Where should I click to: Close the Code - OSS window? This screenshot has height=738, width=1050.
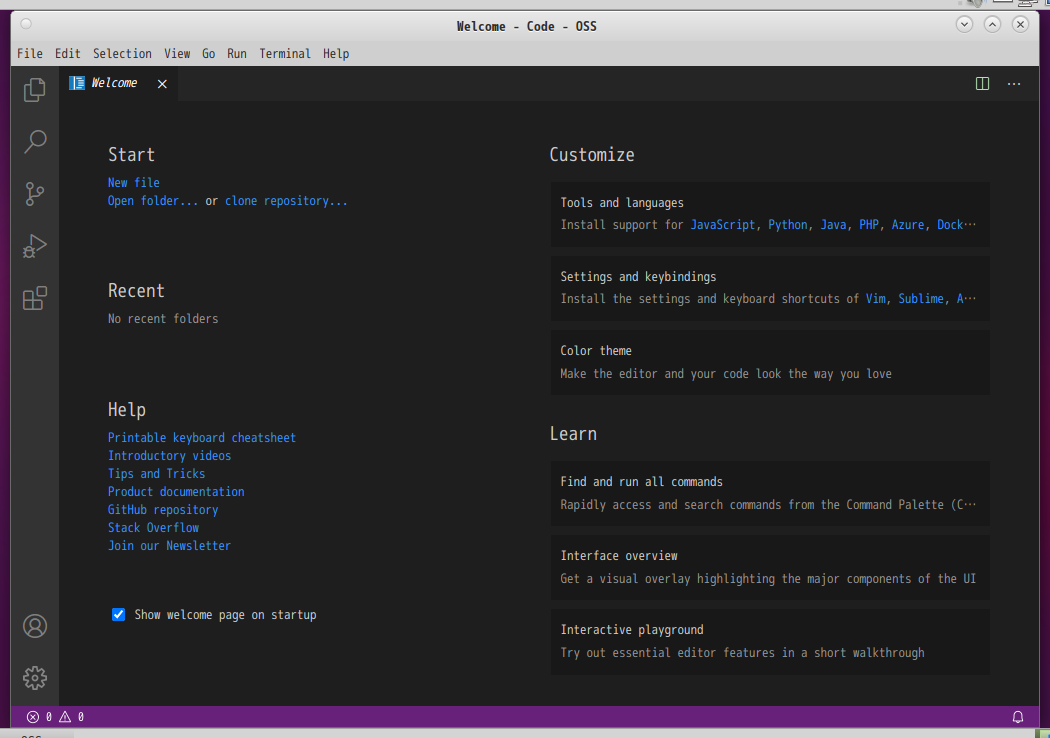click(1020, 25)
